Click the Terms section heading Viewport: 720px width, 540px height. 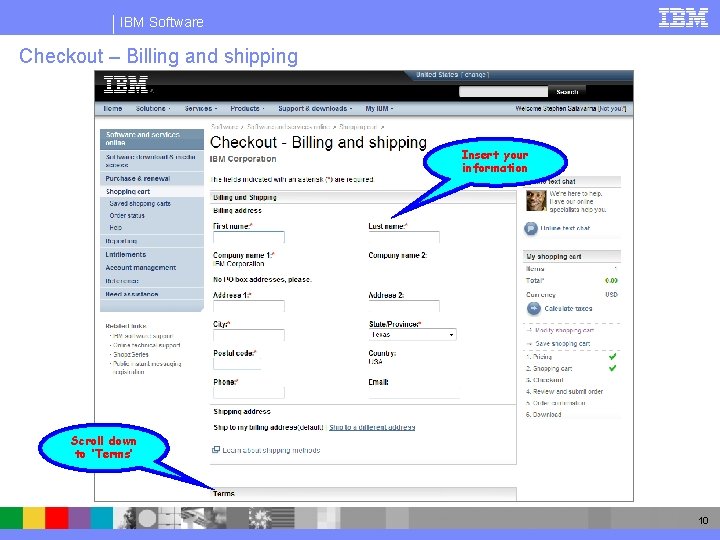224,494
